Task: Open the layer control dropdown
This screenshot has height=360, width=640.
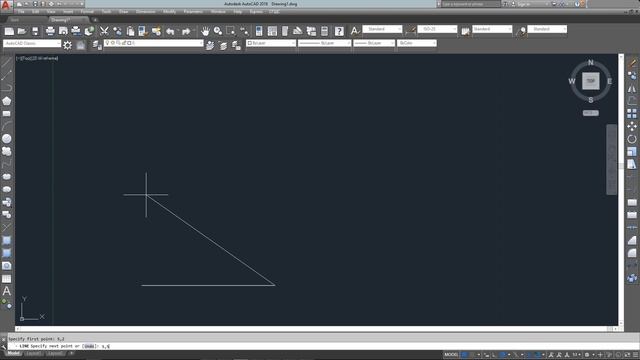Action: [x=153, y=43]
